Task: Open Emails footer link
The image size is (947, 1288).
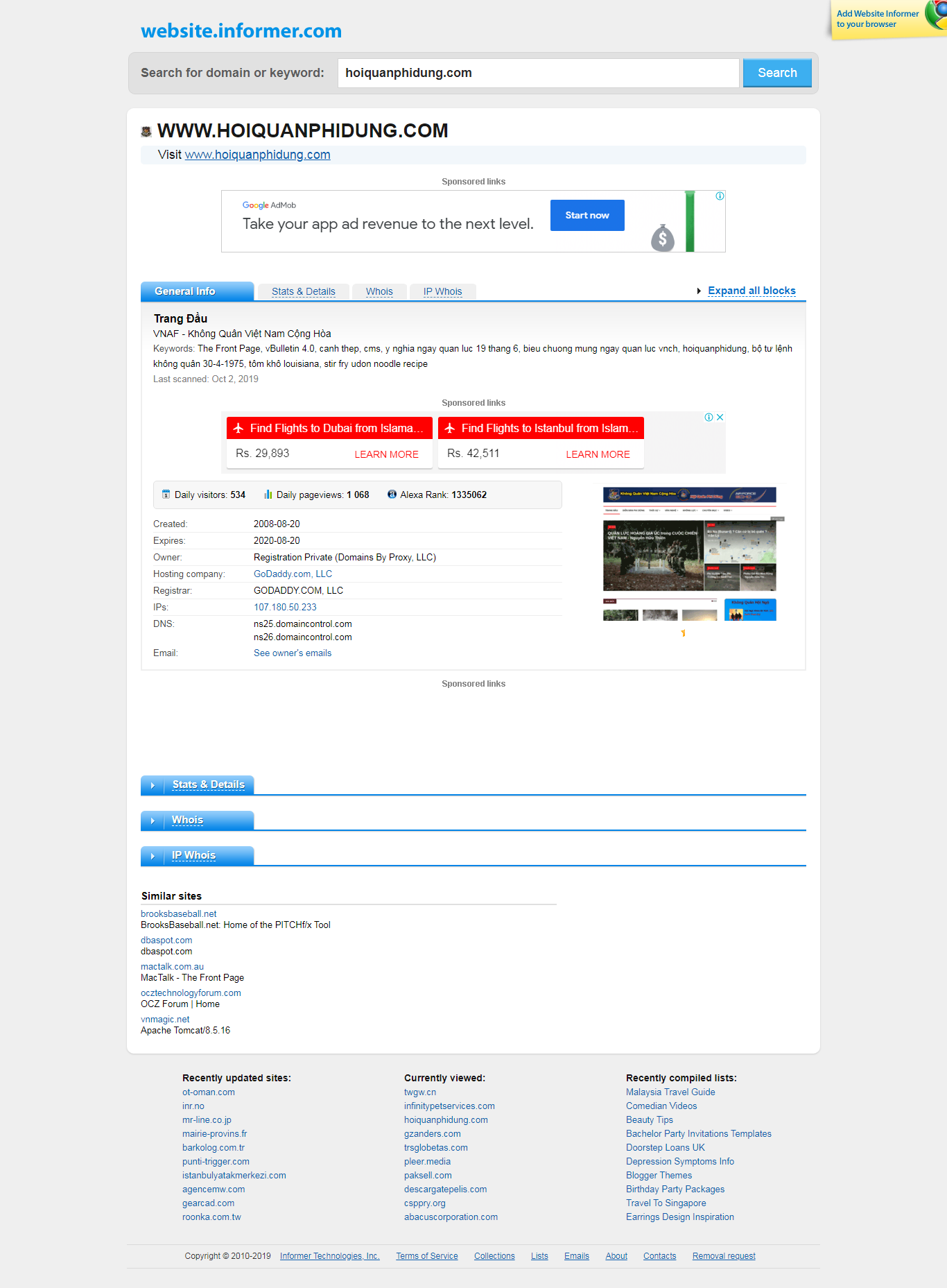Action: coord(577,1256)
